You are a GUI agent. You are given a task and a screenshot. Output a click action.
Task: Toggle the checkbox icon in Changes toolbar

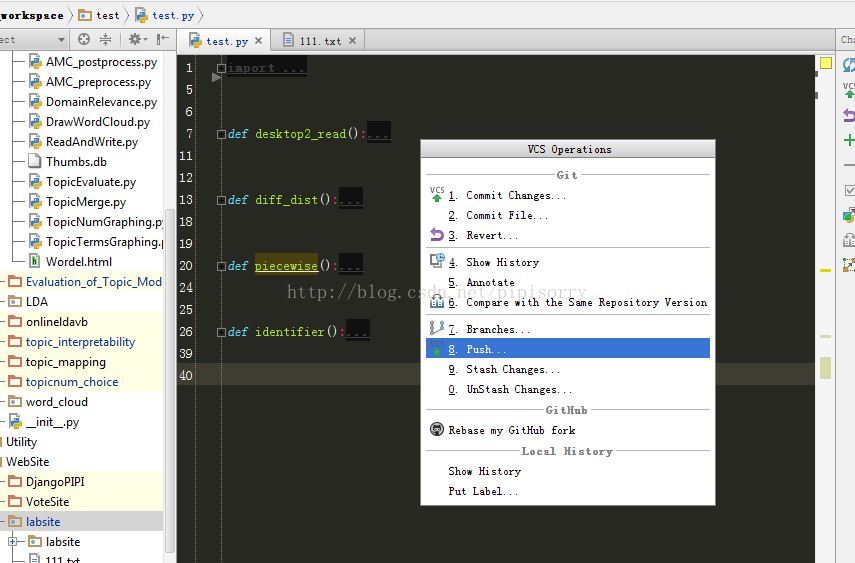pos(849,190)
